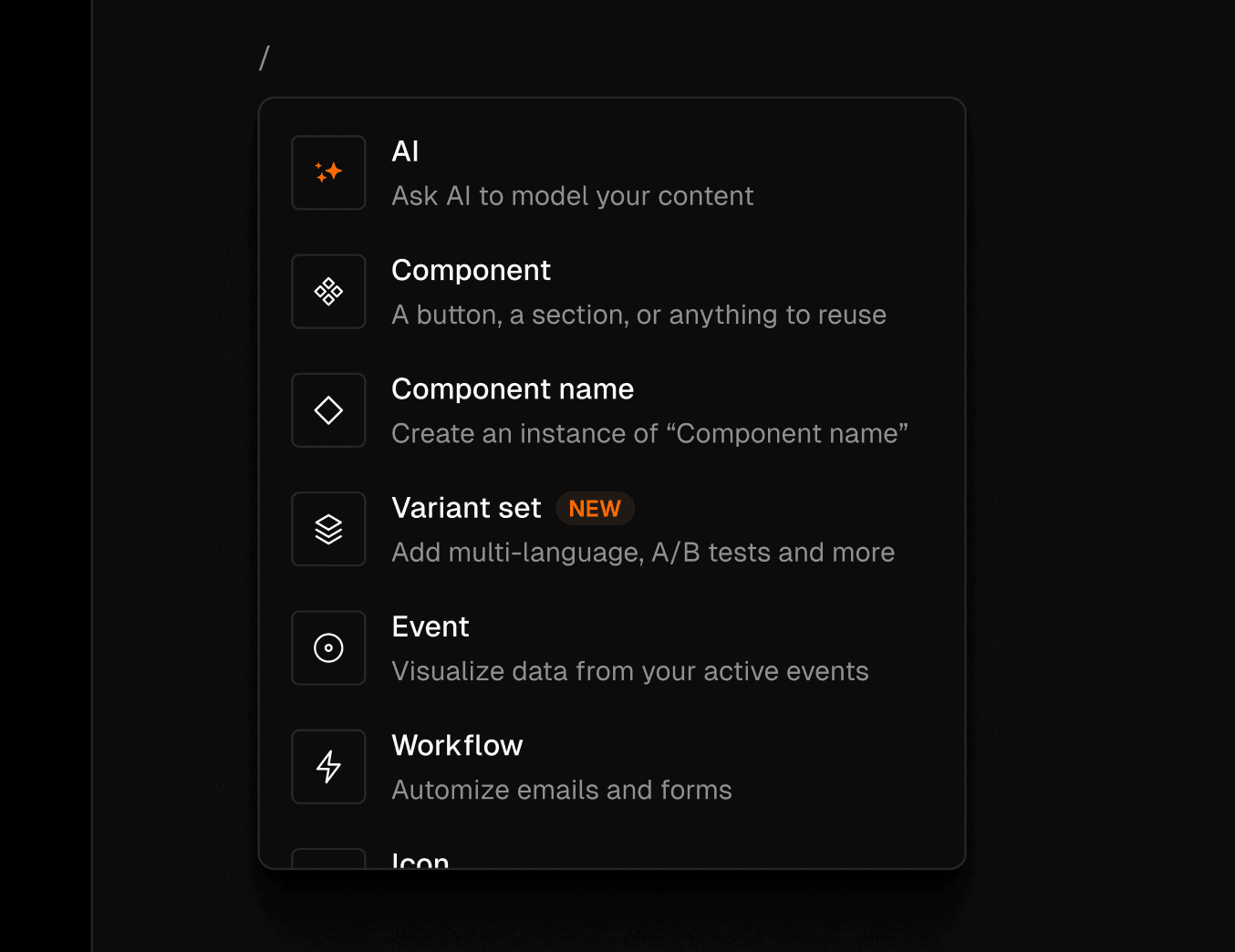The image size is (1235, 952).
Task: Click "Add multi-language, A/B tests and more" text
Action: (642, 553)
